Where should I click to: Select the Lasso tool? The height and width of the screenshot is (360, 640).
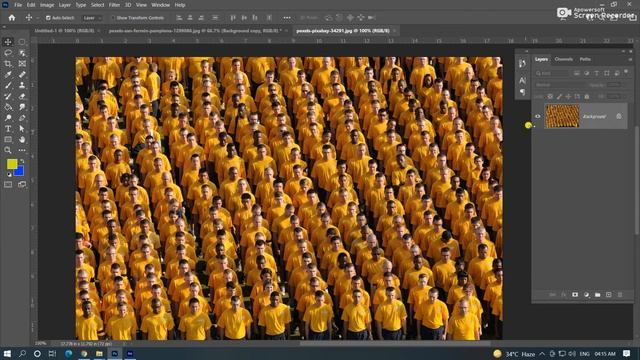click(x=8, y=53)
